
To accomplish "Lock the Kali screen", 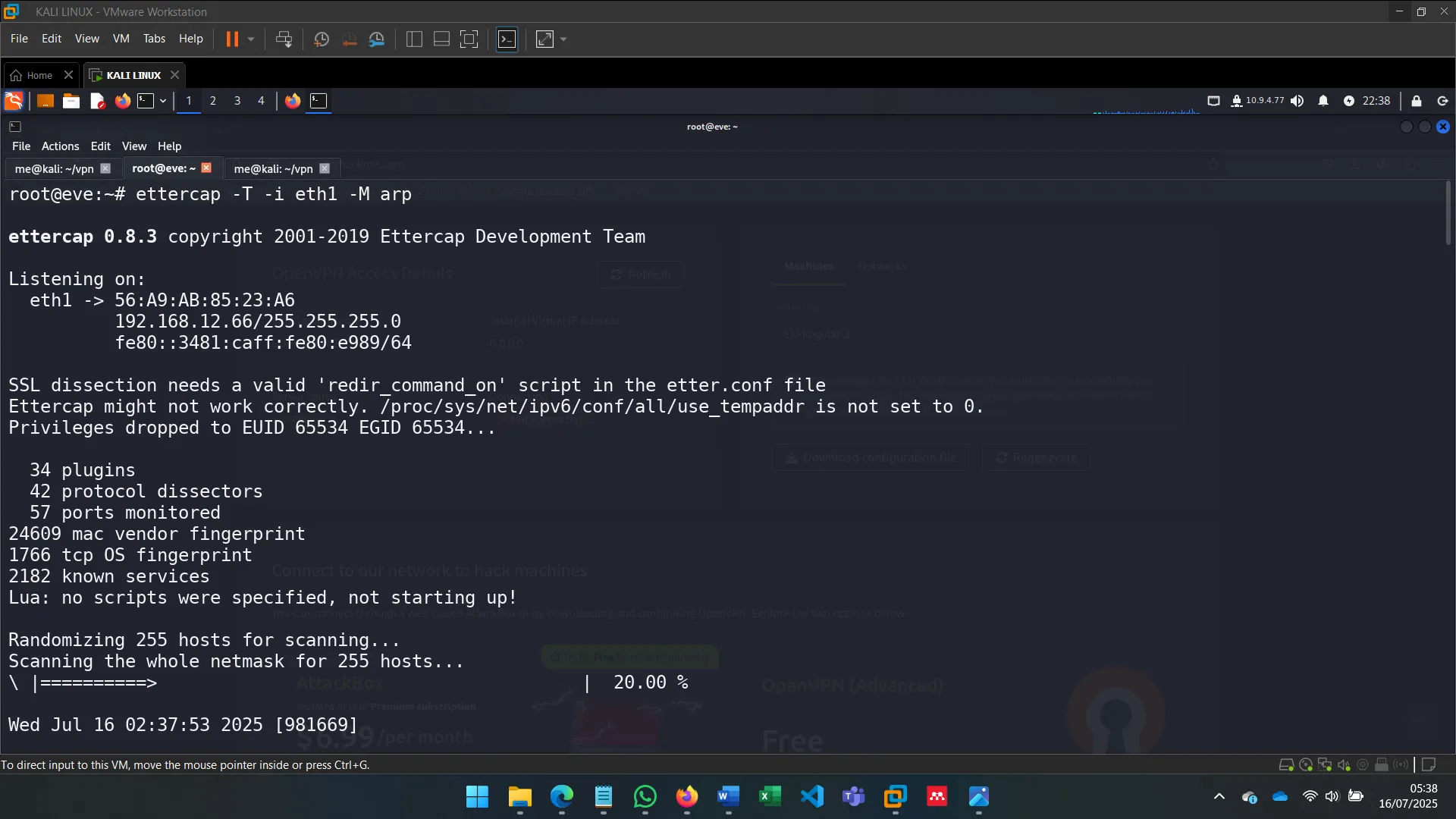I will coord(1416,101).
